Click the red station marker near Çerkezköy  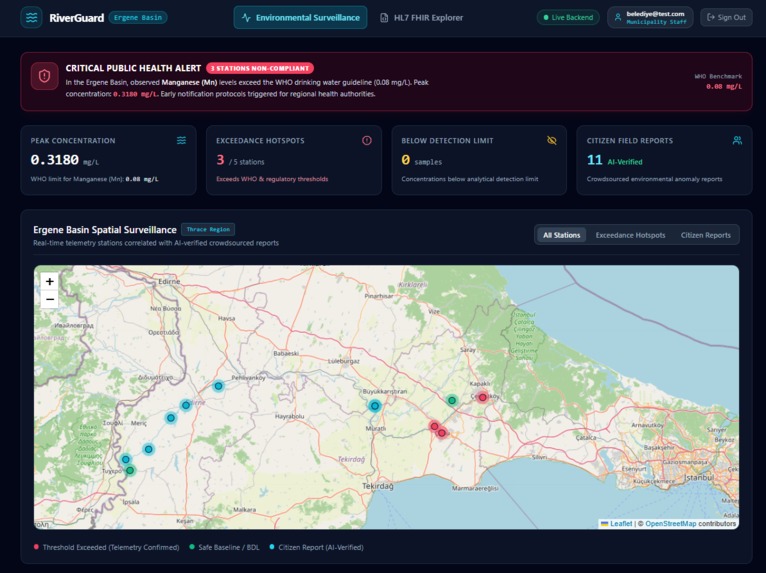coord(483,398)
